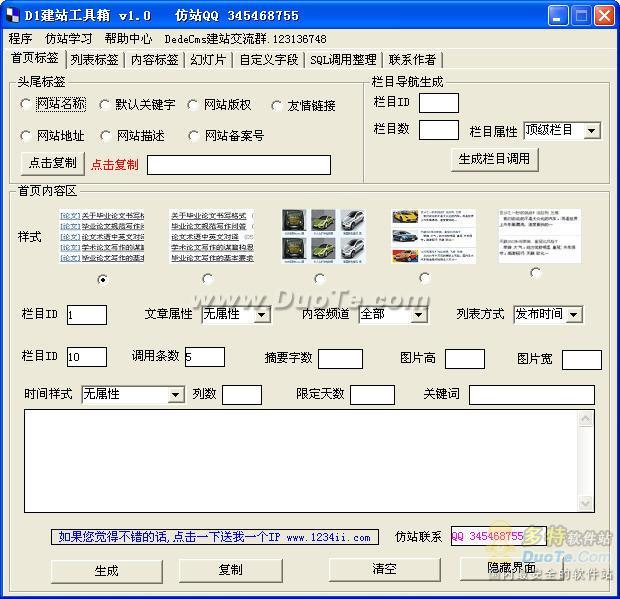The image size is (620, 599).
Task: Open the 时间样式 dropdown
Action: [133, 395]
